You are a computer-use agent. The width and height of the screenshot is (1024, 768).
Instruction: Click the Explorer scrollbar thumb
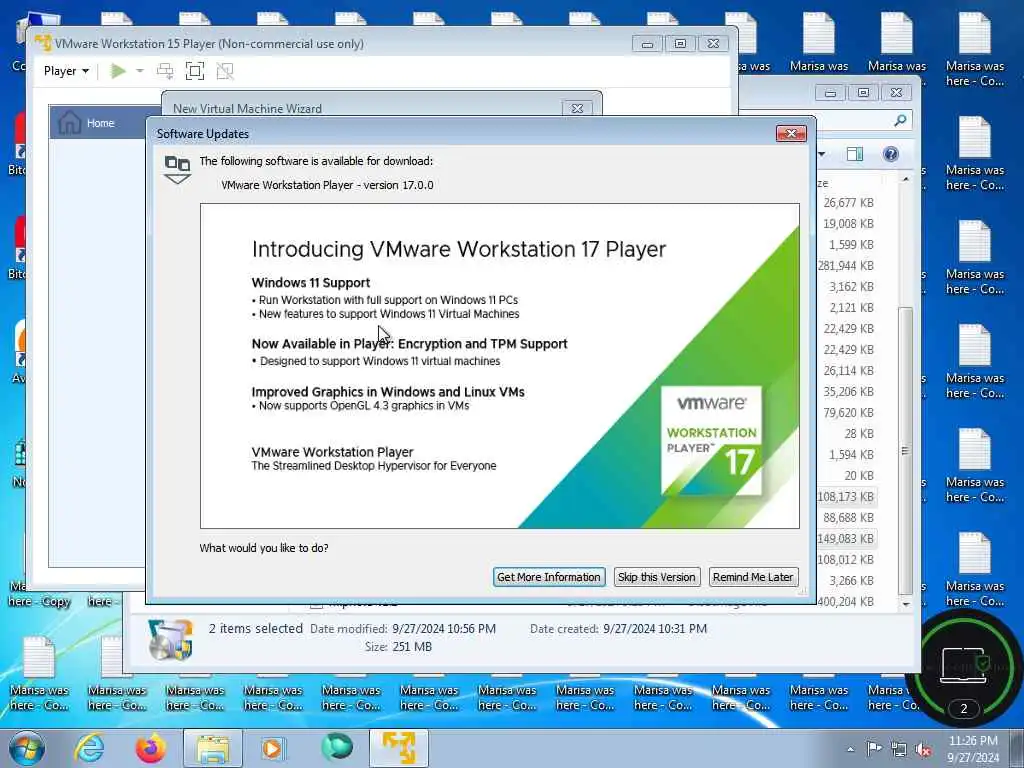[905, 450]
